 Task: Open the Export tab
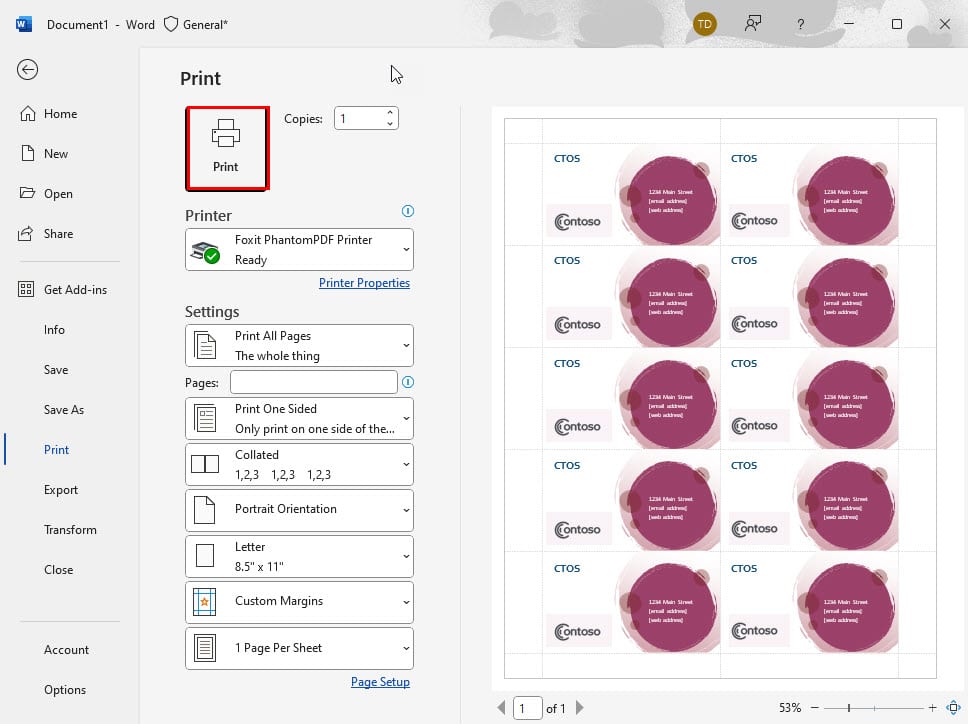(60, 490)
